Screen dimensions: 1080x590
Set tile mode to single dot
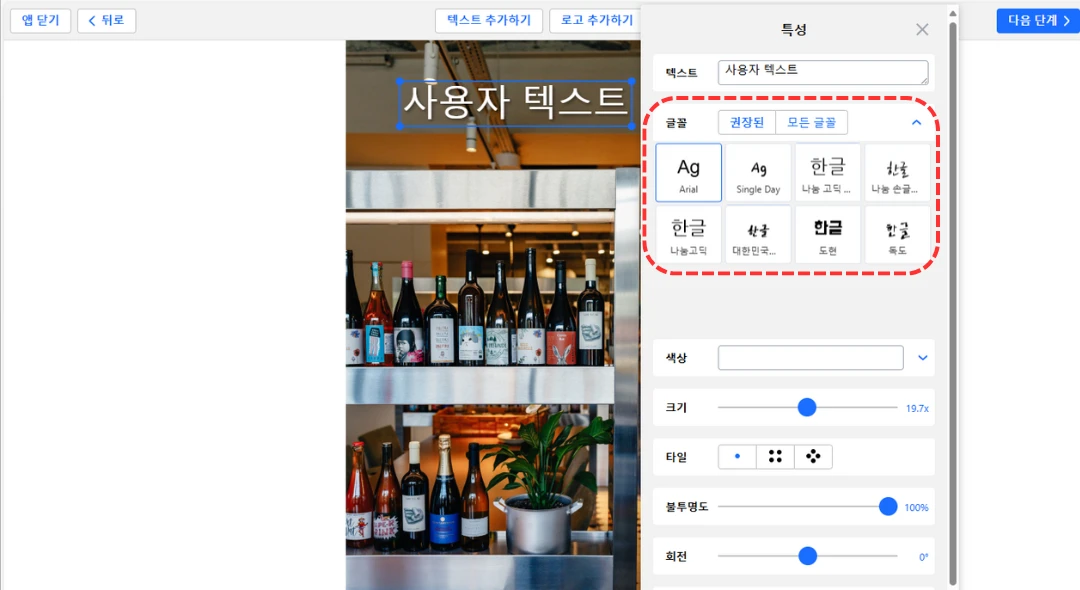point(737,457)
